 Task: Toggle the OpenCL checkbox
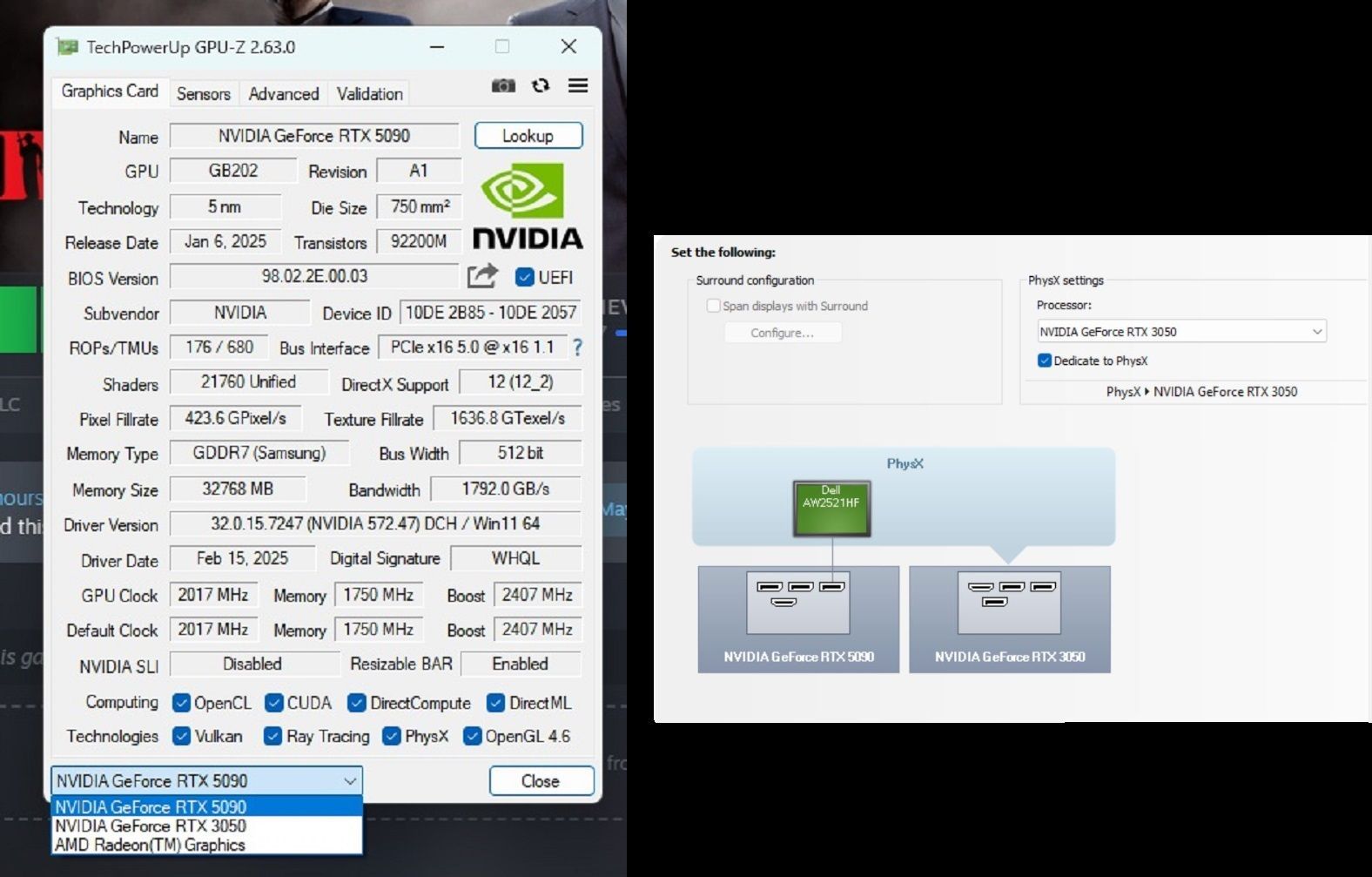[x=181, y=703]
